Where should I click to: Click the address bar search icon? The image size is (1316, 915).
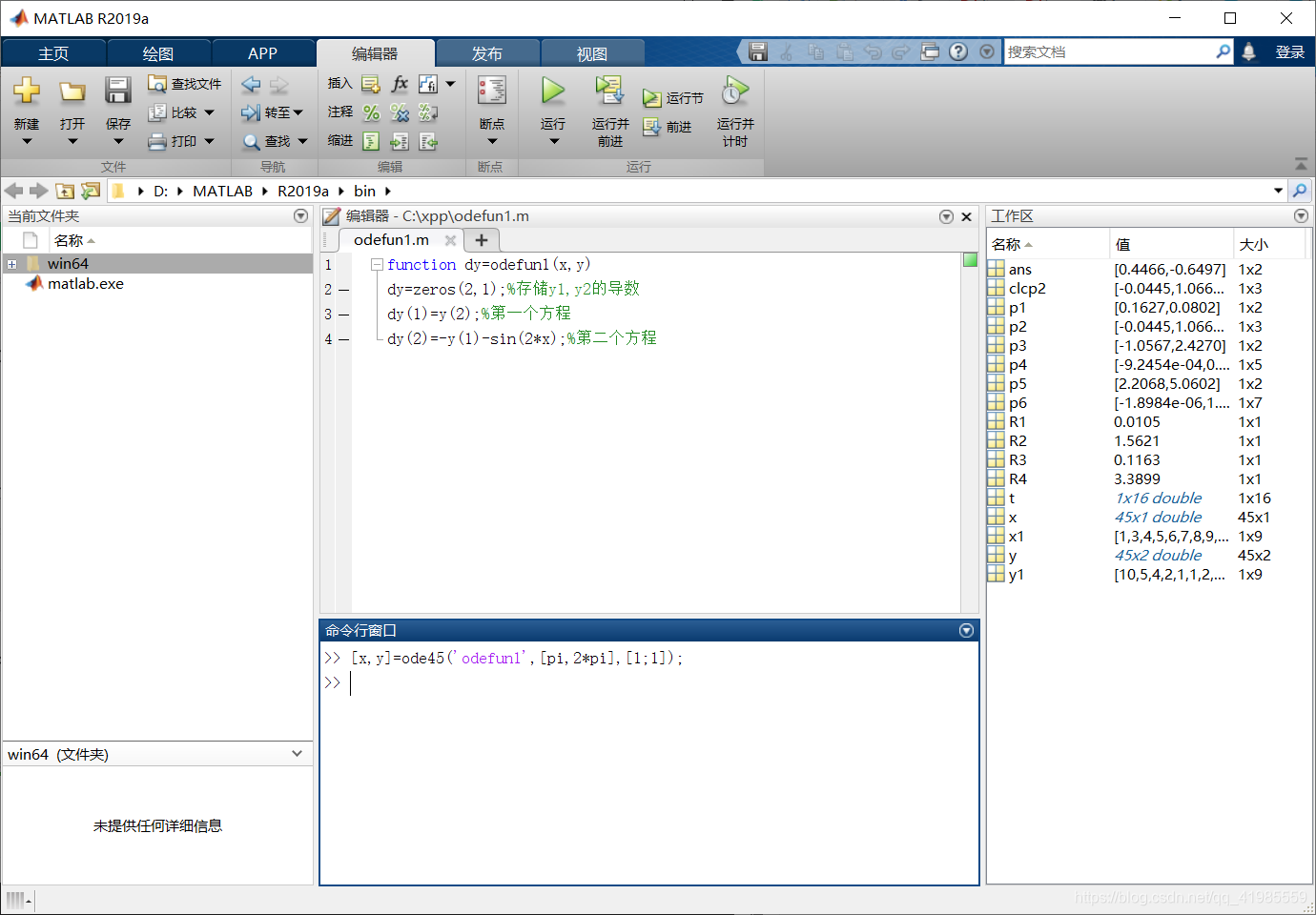(1300, 191)
